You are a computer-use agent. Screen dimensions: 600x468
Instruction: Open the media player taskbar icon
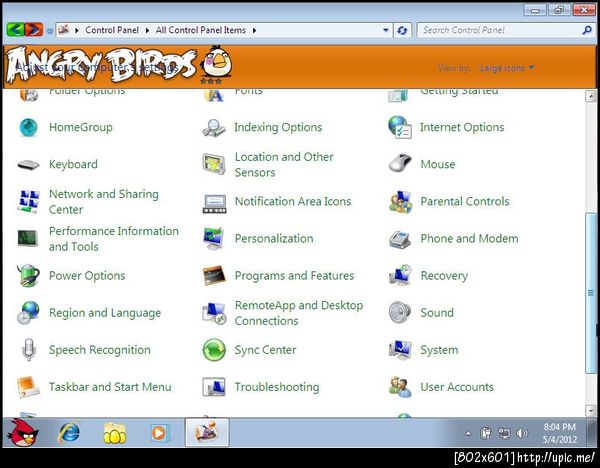[159, 433]
